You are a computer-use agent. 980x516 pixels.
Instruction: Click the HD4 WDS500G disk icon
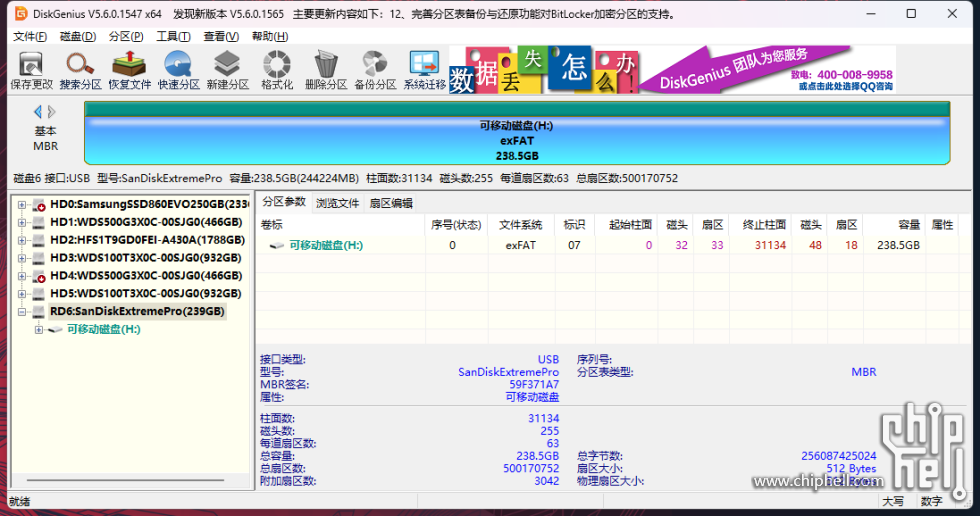(x=39, y=276)
